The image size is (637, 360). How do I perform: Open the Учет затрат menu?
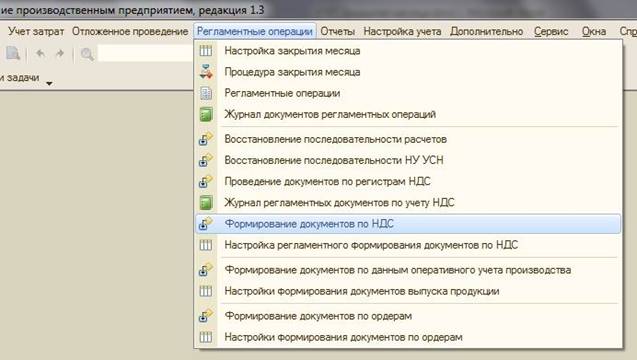(x=36, y=31)
